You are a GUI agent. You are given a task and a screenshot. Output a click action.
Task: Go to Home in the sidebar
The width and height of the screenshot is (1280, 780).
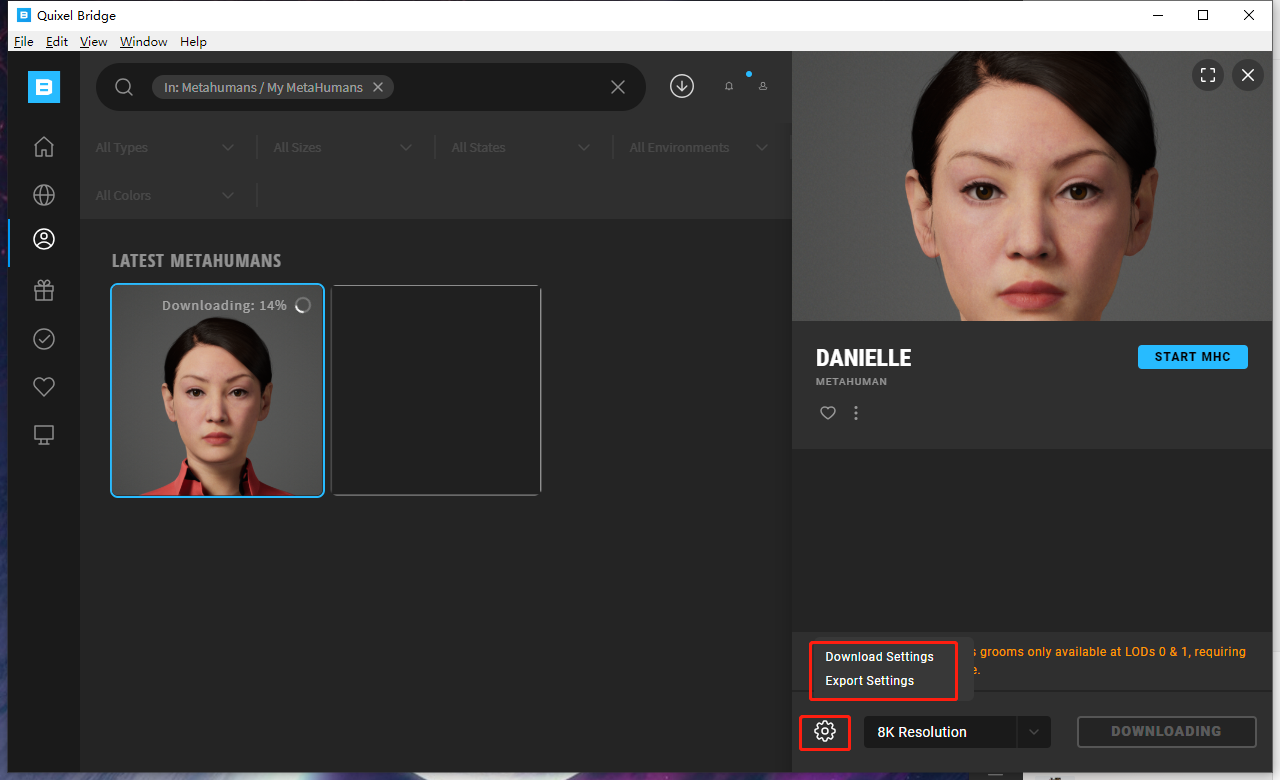pos(44,147)
